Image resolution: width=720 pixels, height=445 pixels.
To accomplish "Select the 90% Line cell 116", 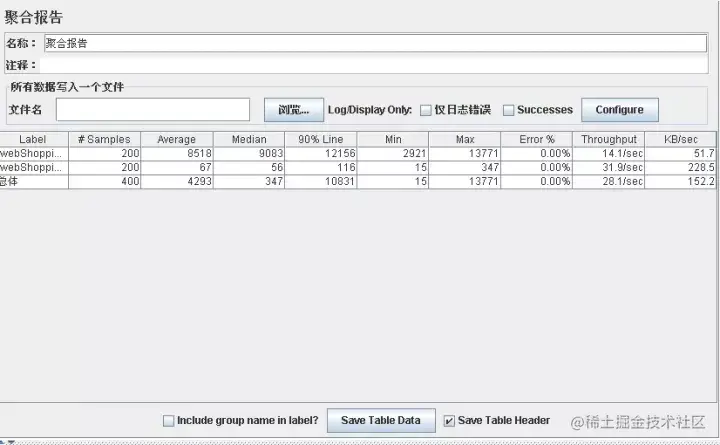I will [321, 168].
